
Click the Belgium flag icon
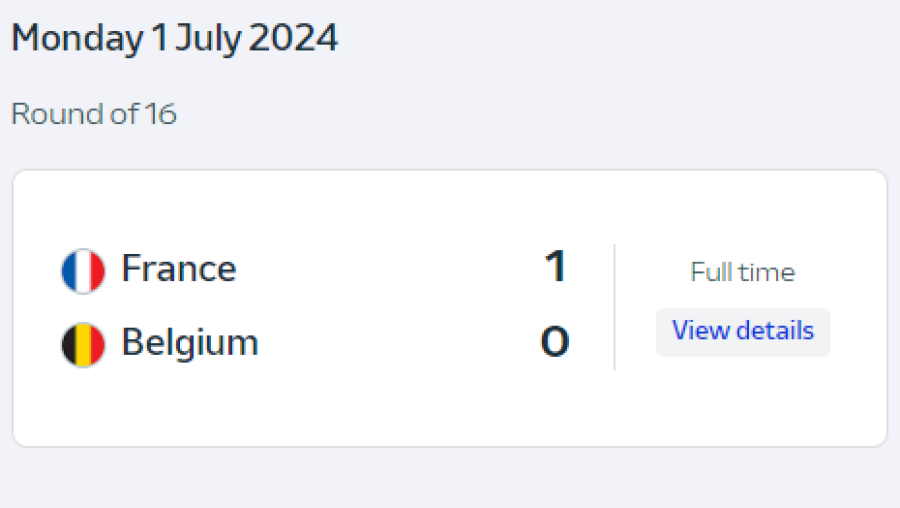(83, 344)
